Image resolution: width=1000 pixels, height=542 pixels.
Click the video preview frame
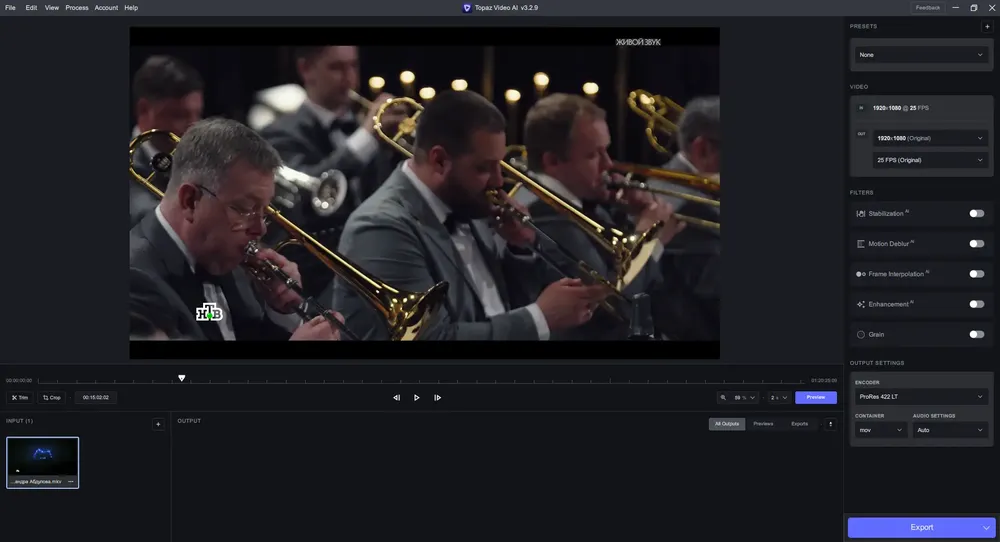(425, 193)
